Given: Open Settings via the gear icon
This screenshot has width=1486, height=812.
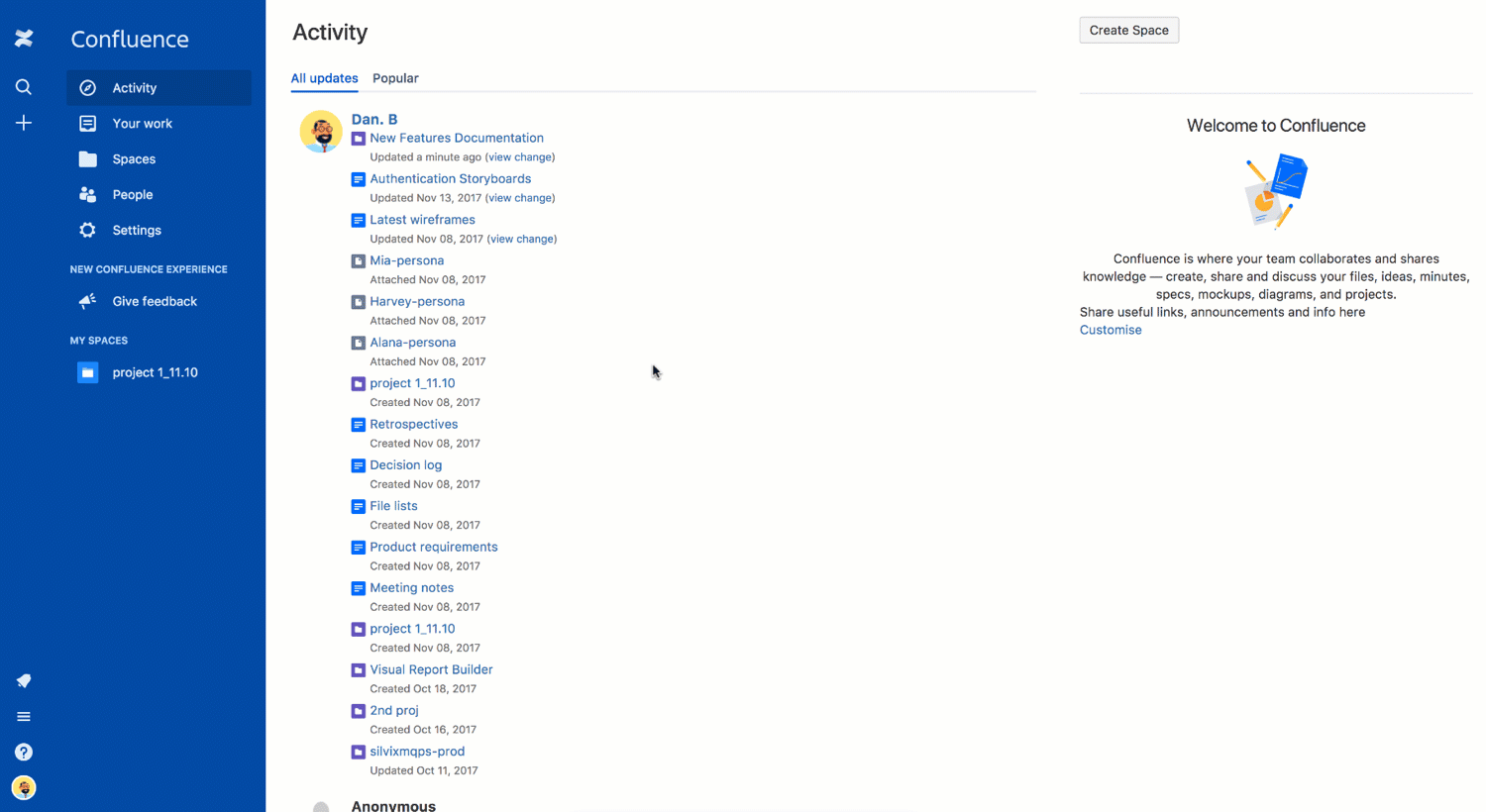Looking at the screenshot, I should 87,230.
